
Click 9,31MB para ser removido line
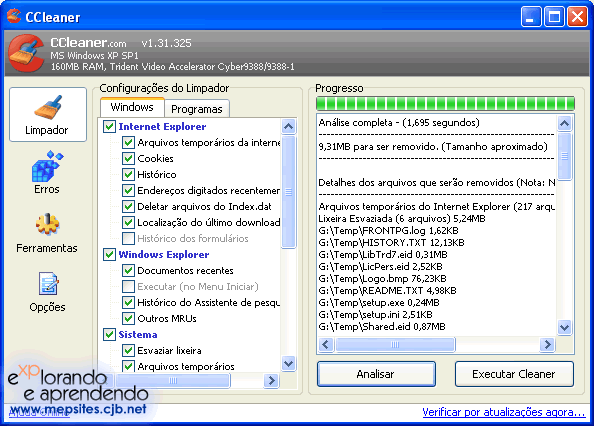point(433,147)
